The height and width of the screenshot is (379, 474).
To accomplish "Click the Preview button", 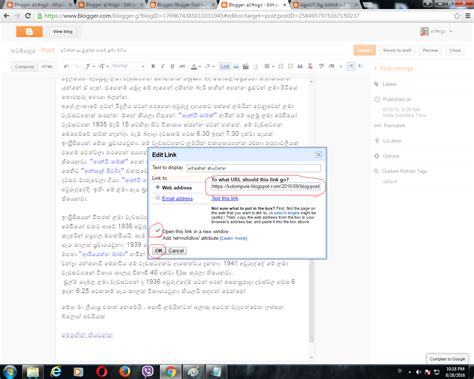I will coord(430,50).
